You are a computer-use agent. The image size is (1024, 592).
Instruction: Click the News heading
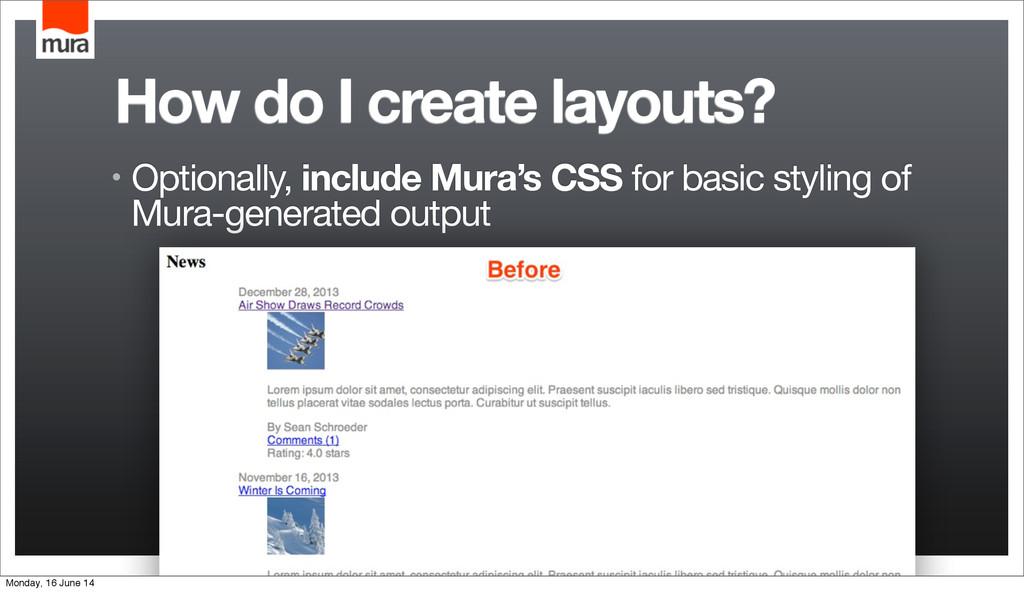[x=186, y=262]
